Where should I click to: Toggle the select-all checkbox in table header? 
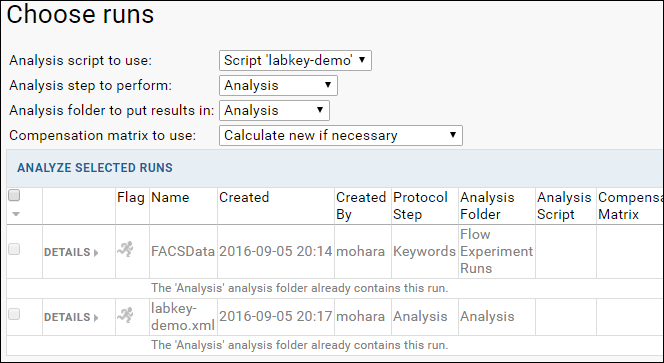click(x=14, y=195)
